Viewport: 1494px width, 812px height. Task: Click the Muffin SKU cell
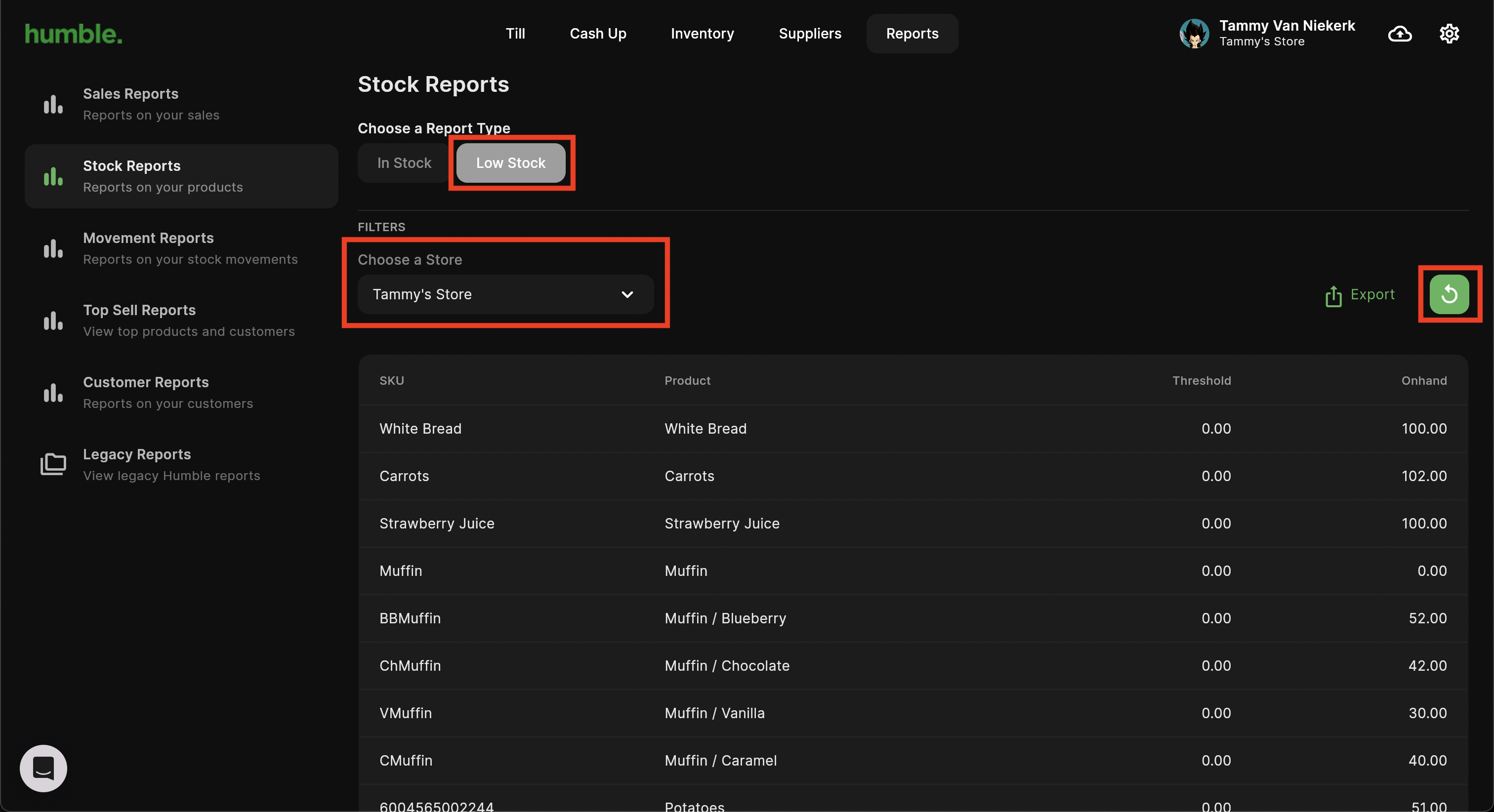click(401, 570)
